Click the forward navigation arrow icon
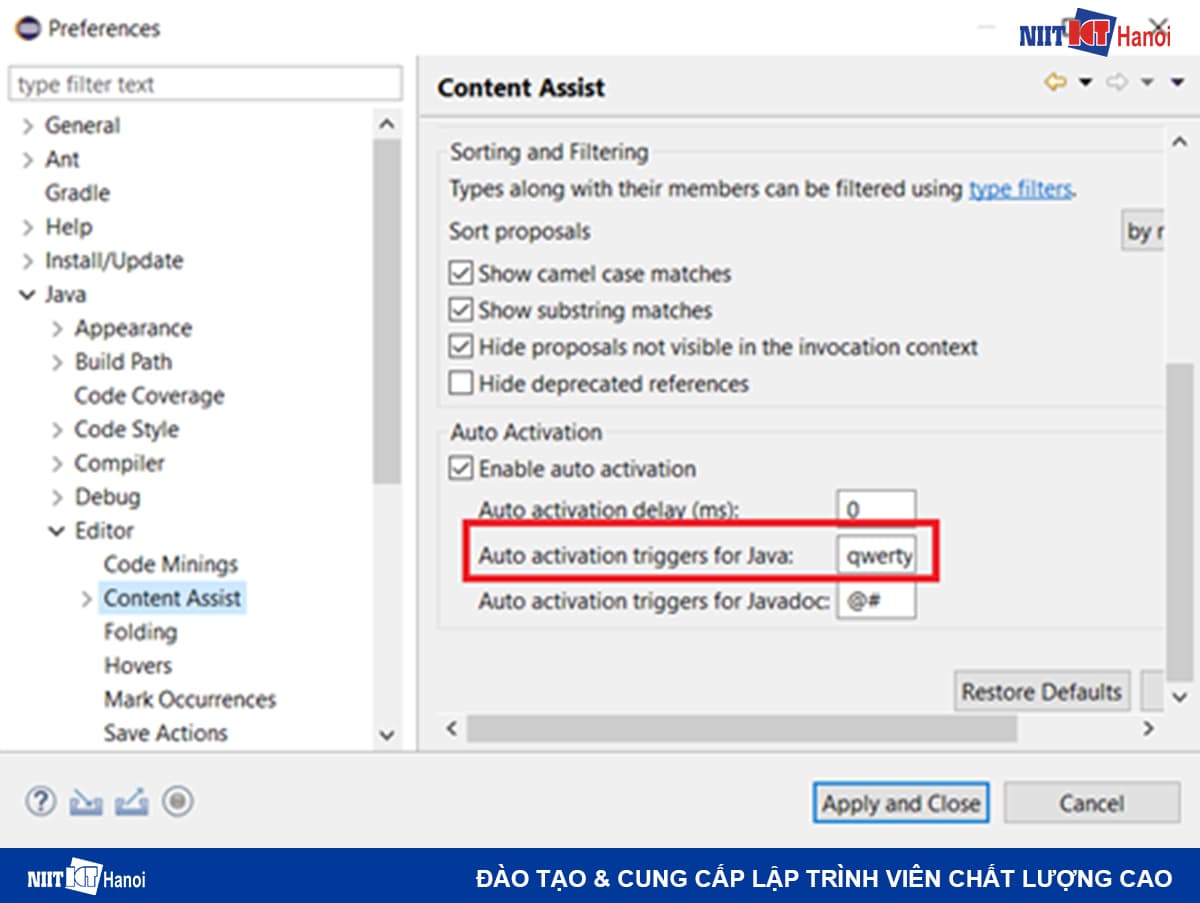This screenshot has width=1200, height=903. click(x=1116, y=83)
